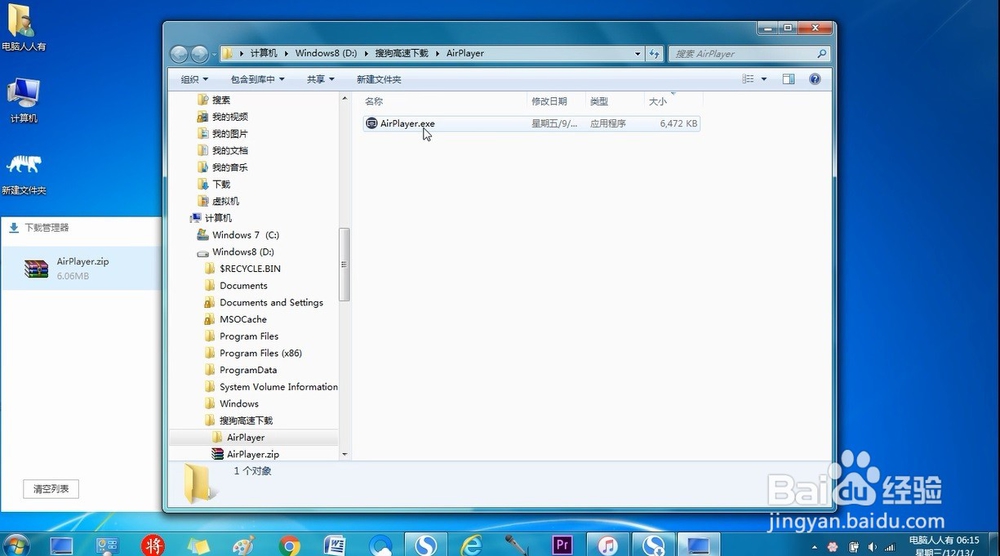Open Google Chrome from the taskbar
The image size is (1000, 556).
tap(289, 546)
